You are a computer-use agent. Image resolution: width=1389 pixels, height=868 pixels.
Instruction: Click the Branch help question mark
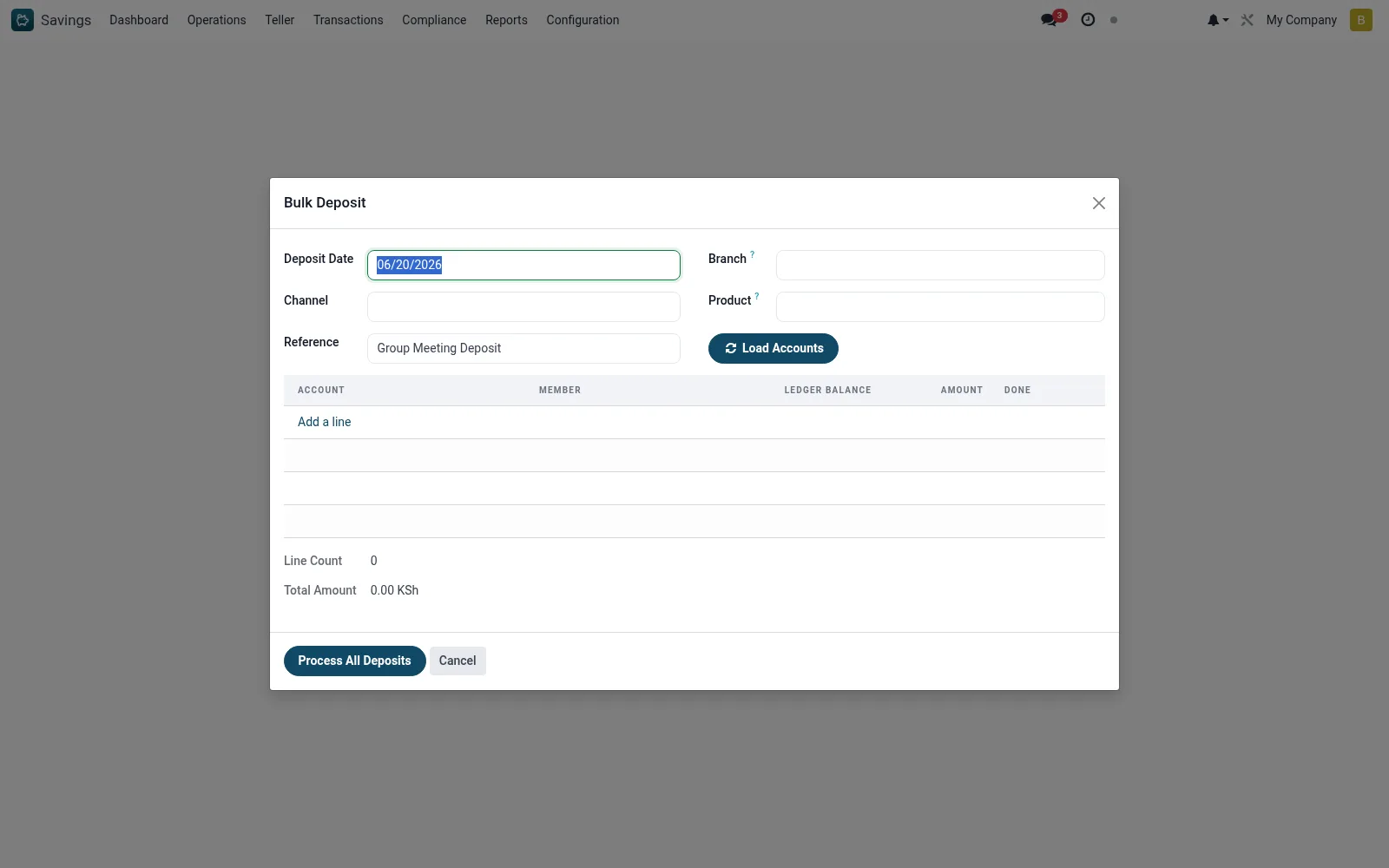tap(753, 255)
